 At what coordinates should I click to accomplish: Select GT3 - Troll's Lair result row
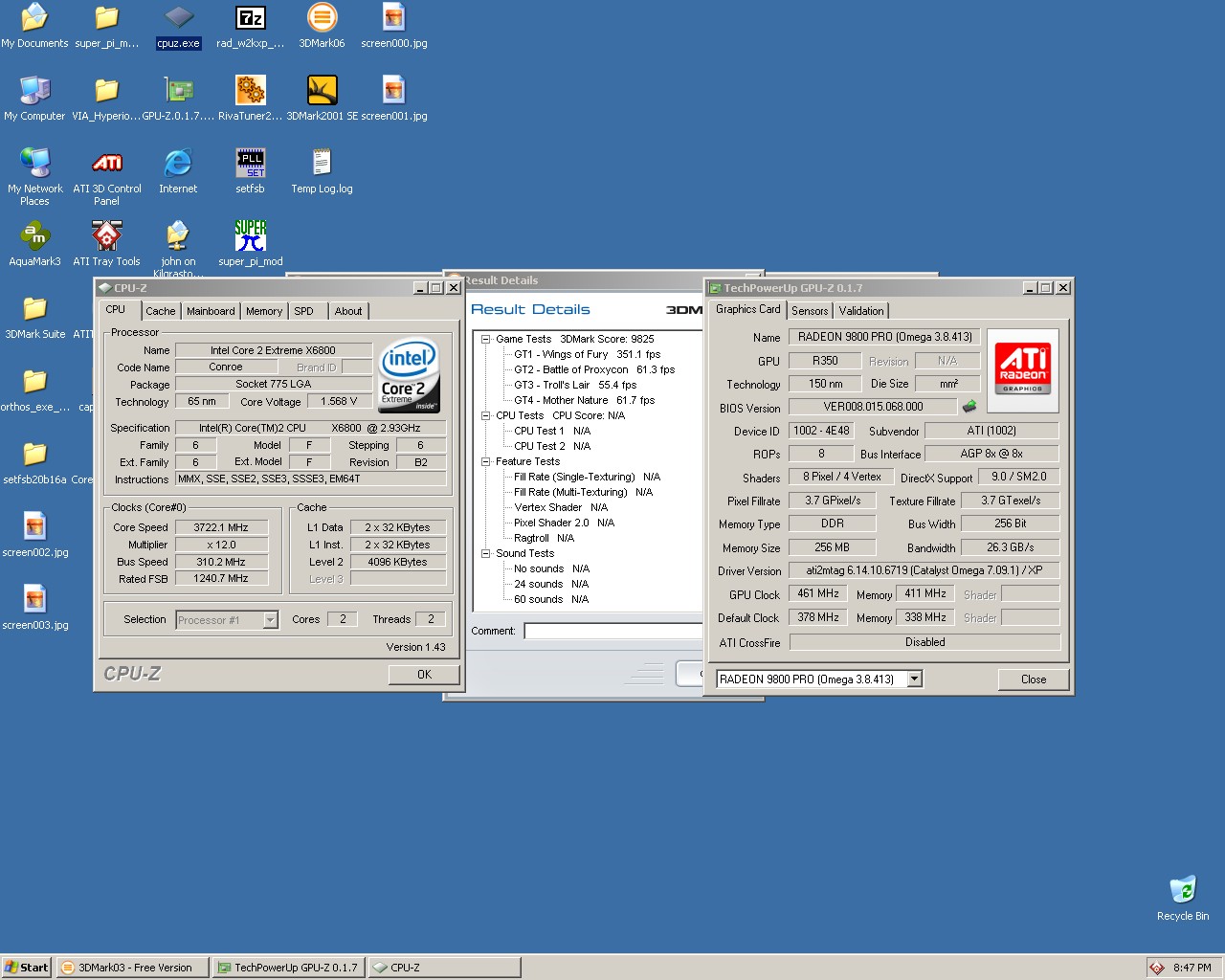[x=575, y=385]
